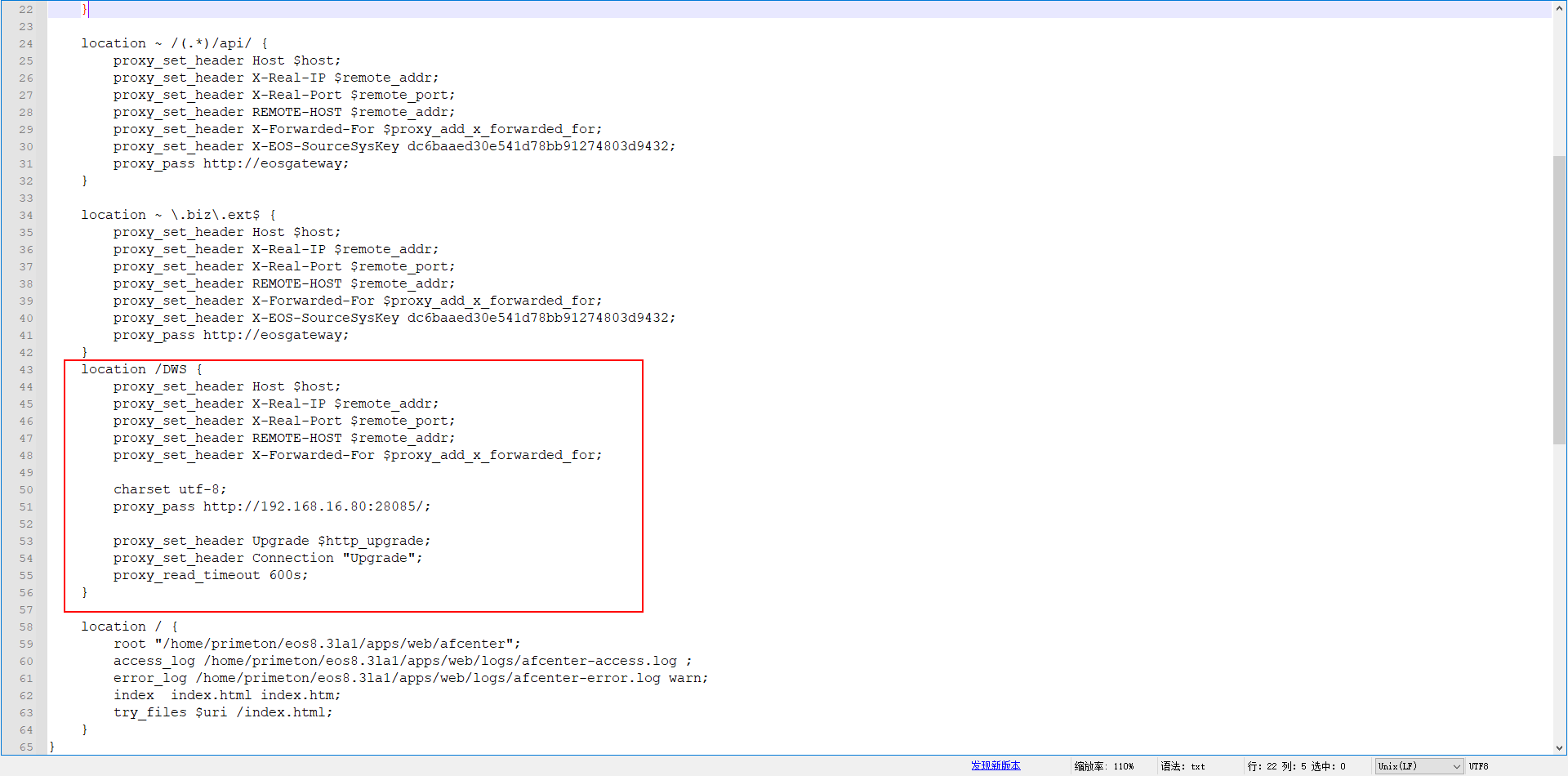This screenshot has height=776, width=1568.
Task: Click the scroll down arrow of vertical scrollbar
Action: coord(1560,747)
